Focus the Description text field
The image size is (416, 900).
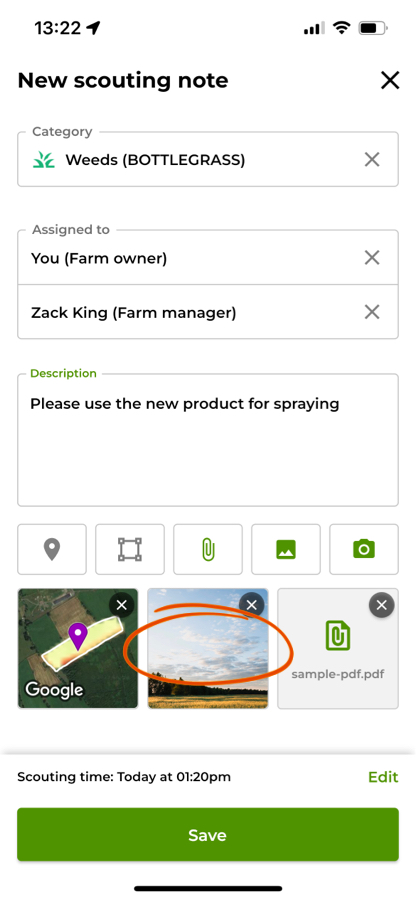tap(208, 440)
